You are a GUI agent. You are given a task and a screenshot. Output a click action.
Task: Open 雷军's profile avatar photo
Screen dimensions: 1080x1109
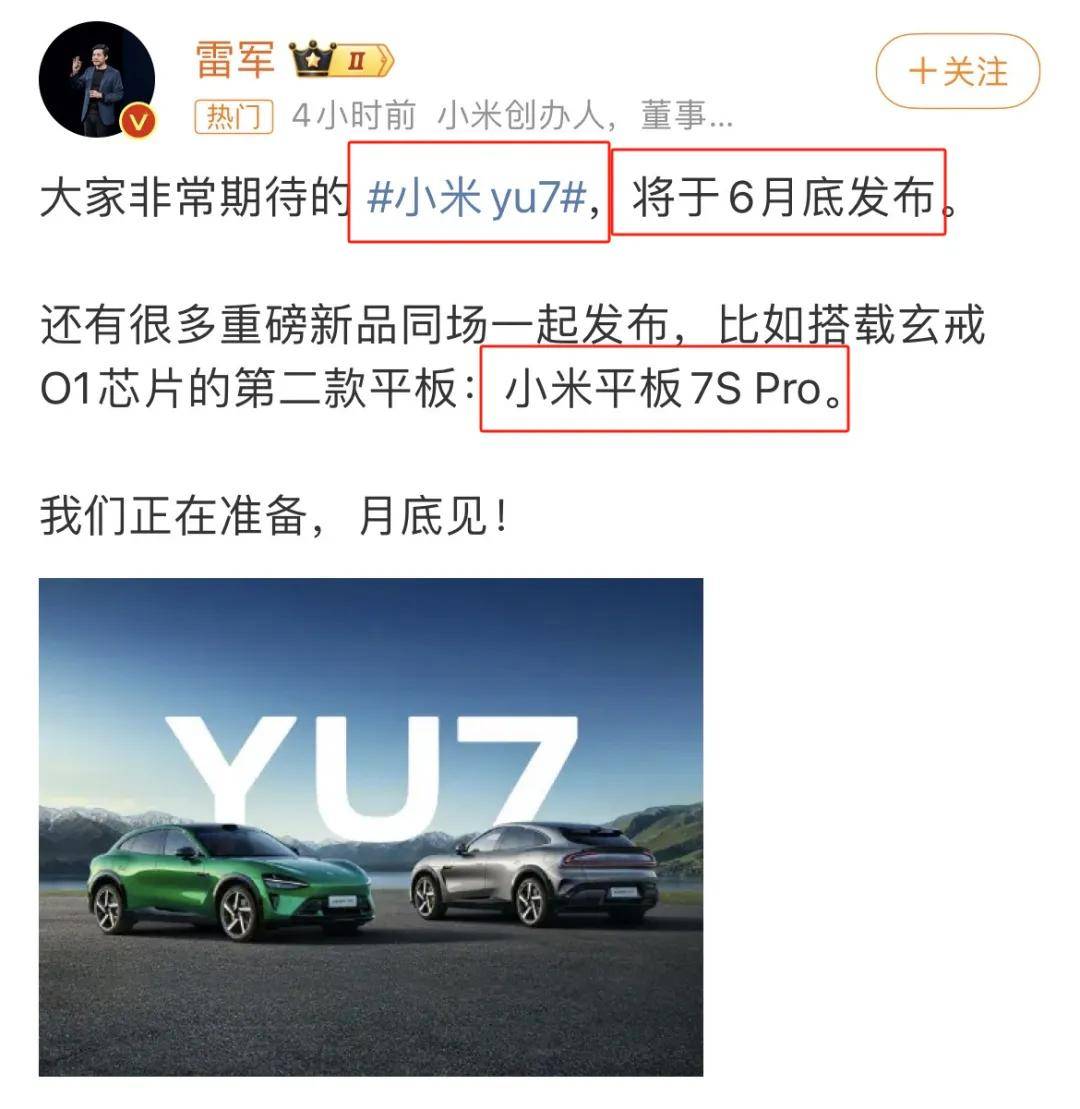tap(97, 80)
